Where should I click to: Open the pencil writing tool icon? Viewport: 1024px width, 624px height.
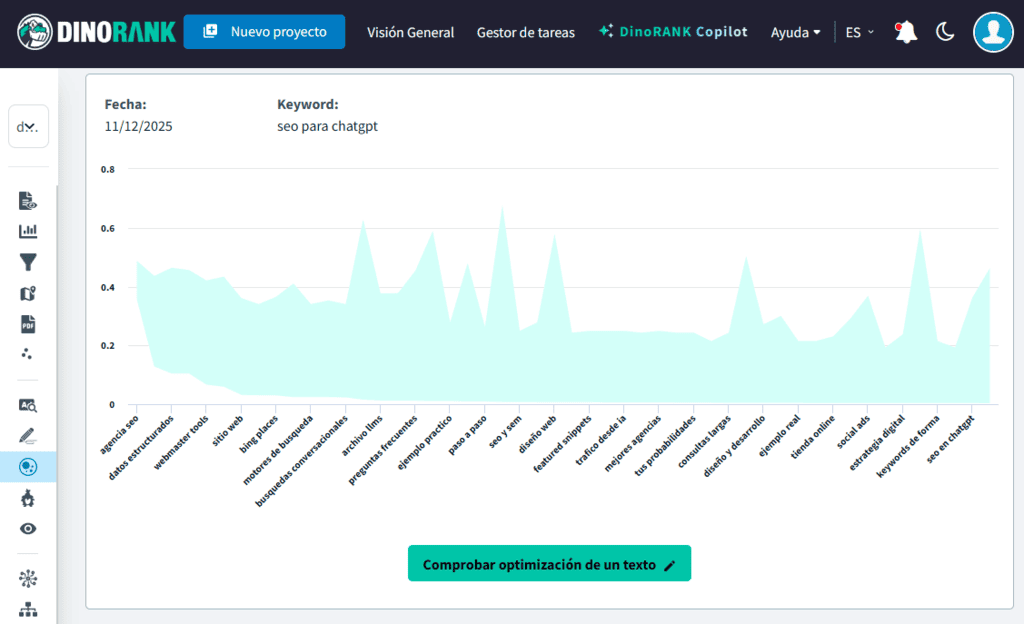tap(28, 436)
